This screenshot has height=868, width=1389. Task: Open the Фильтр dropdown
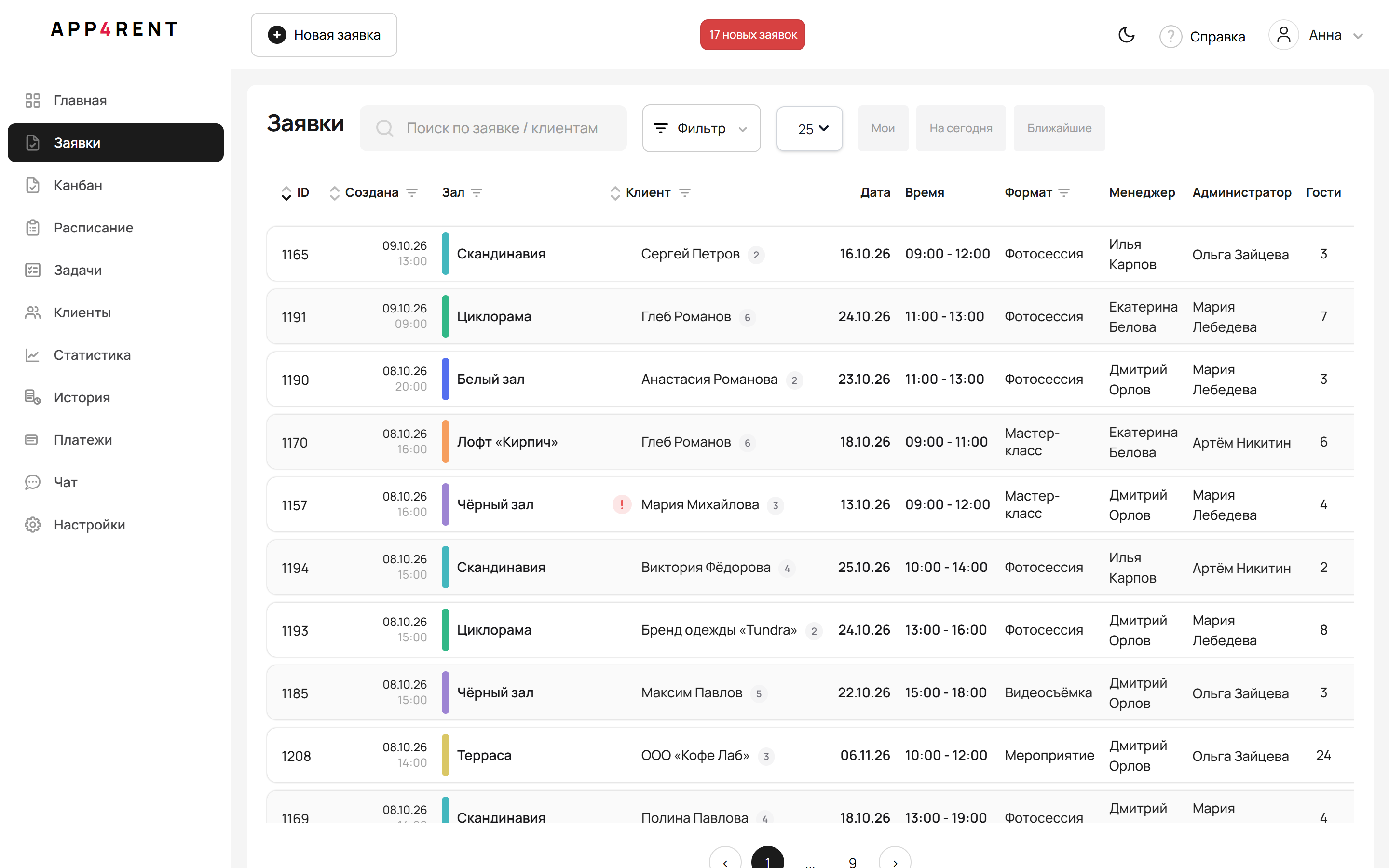(x=701, y=128)
